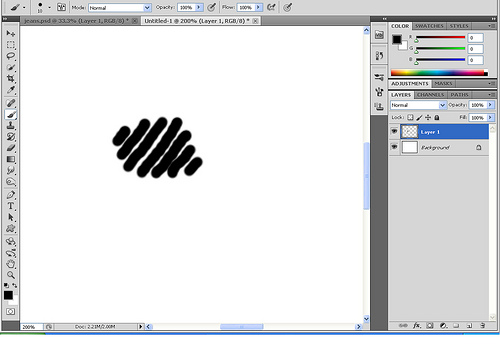Select the Move tool
This screenshot has height=362, width=500.
(x=11, y=33)
